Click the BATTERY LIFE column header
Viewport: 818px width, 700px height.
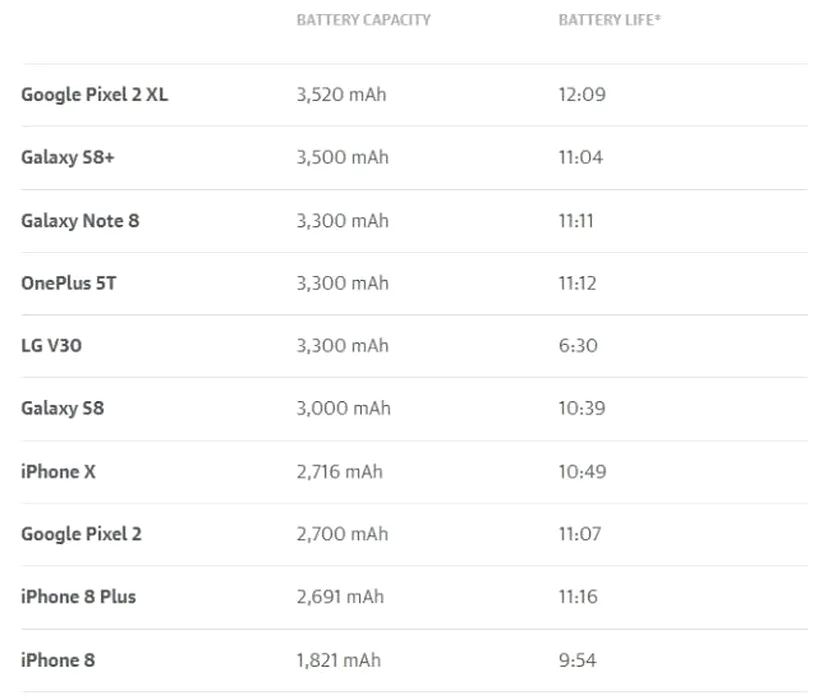click(x=609, y=20)
